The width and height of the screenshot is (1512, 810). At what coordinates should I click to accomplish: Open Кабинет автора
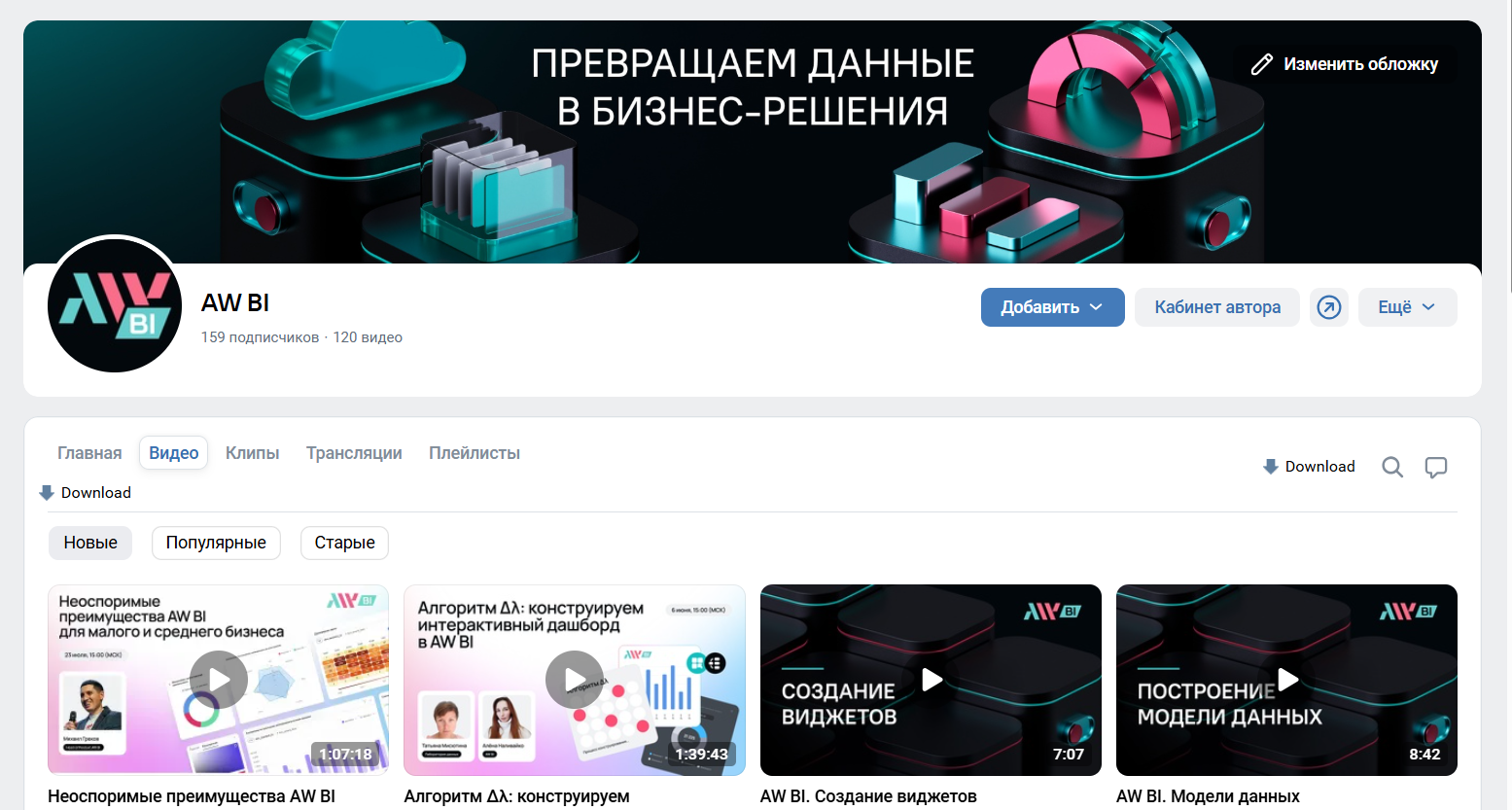(1217, 307)
